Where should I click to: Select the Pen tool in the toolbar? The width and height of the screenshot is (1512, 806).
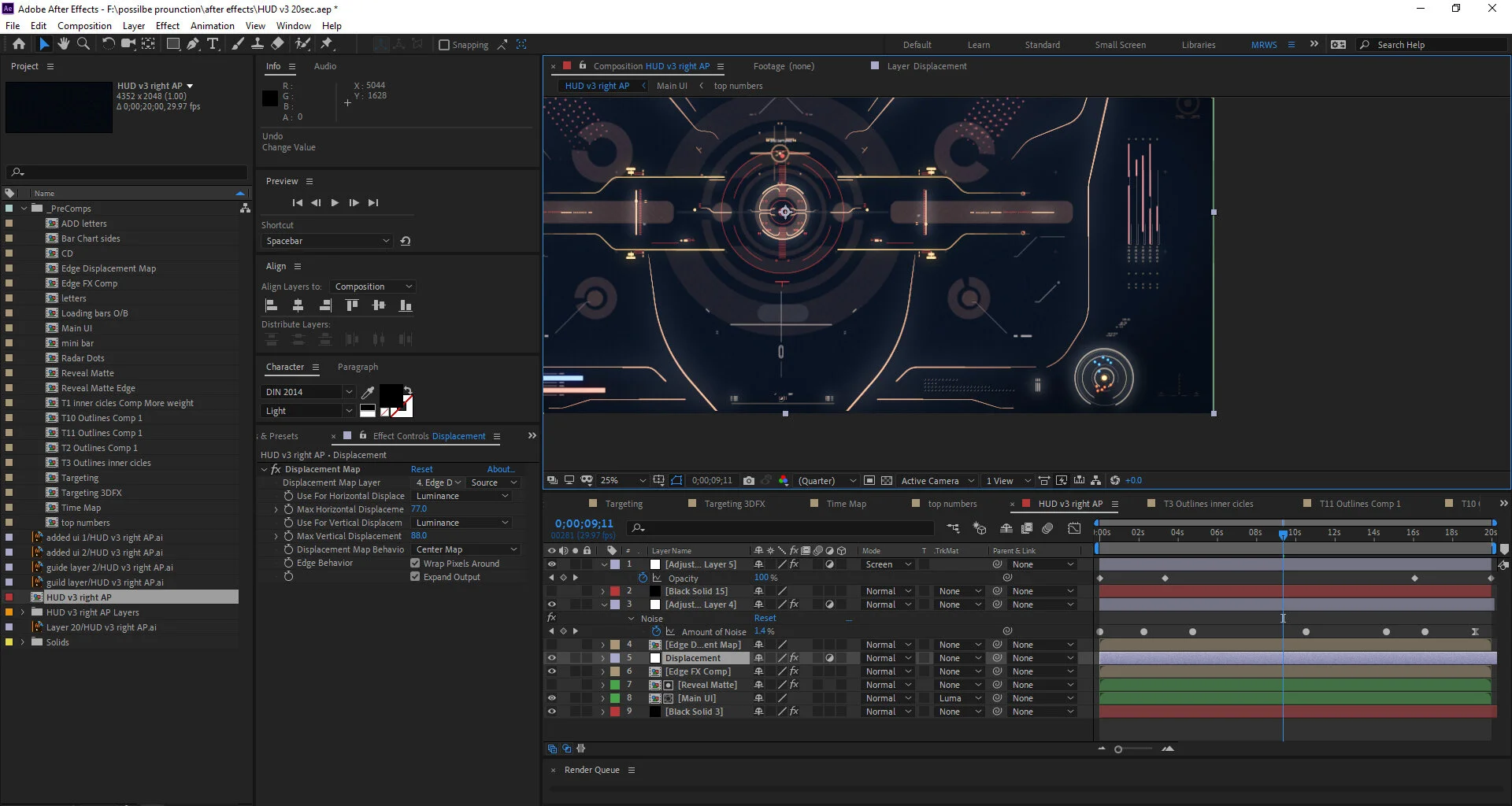[193, 44]
